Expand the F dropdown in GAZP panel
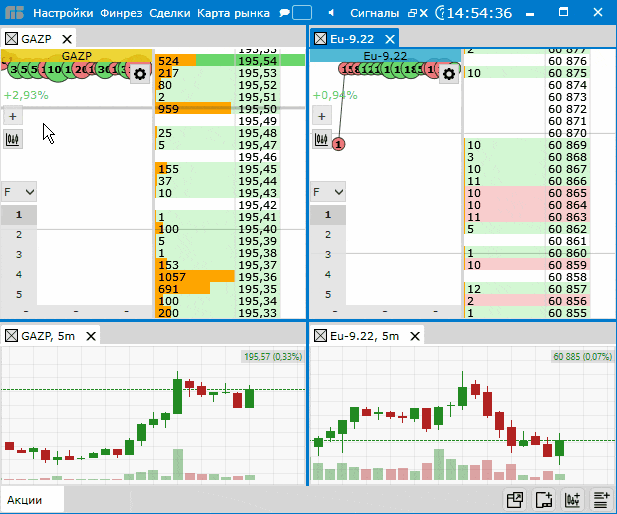The width and height of the screenshot is (617, 514). (19, 191)
